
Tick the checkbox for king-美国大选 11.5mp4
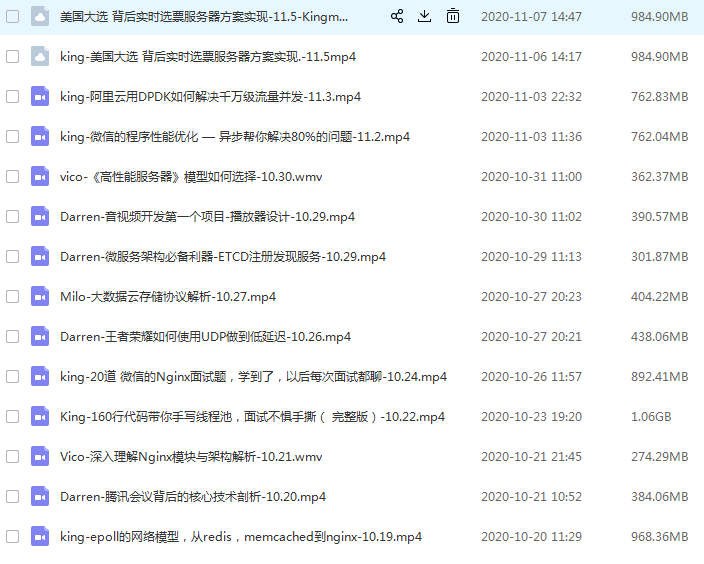(x=13, y=57)
